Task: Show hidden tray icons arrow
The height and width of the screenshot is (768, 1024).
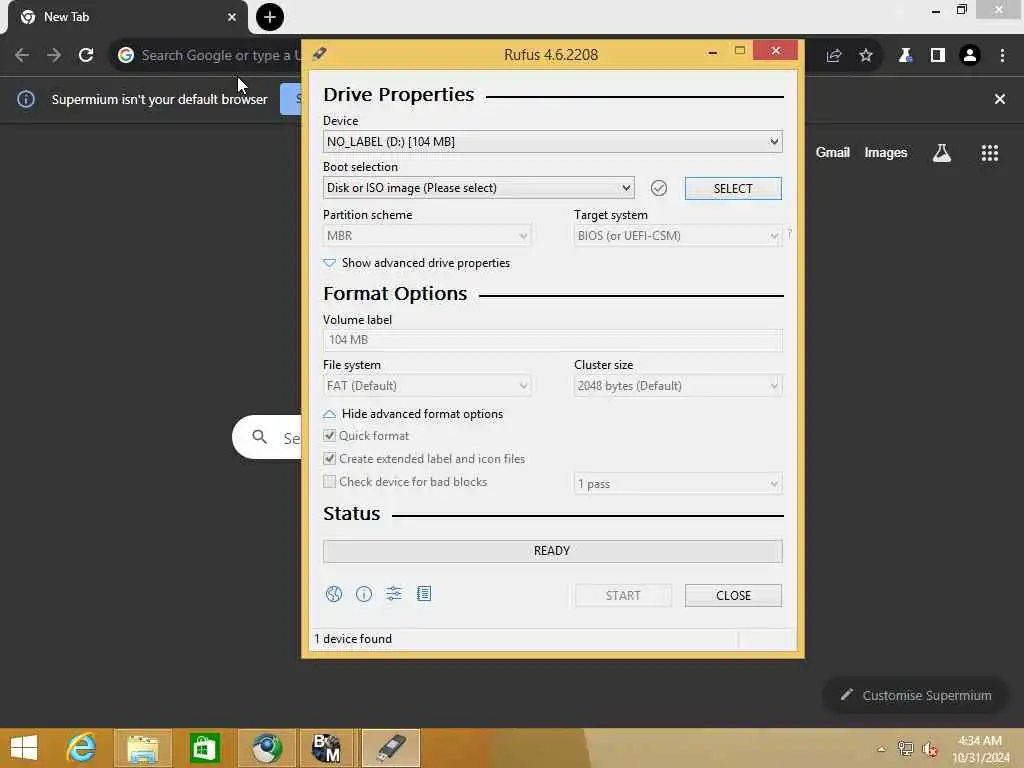Action: (x=882, y=749)
